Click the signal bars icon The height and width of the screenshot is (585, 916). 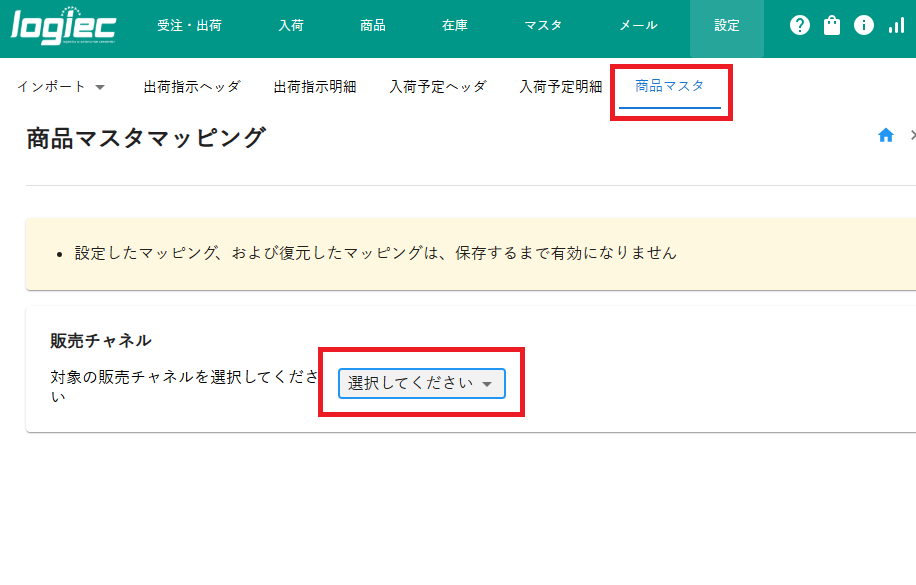point(896,26)
